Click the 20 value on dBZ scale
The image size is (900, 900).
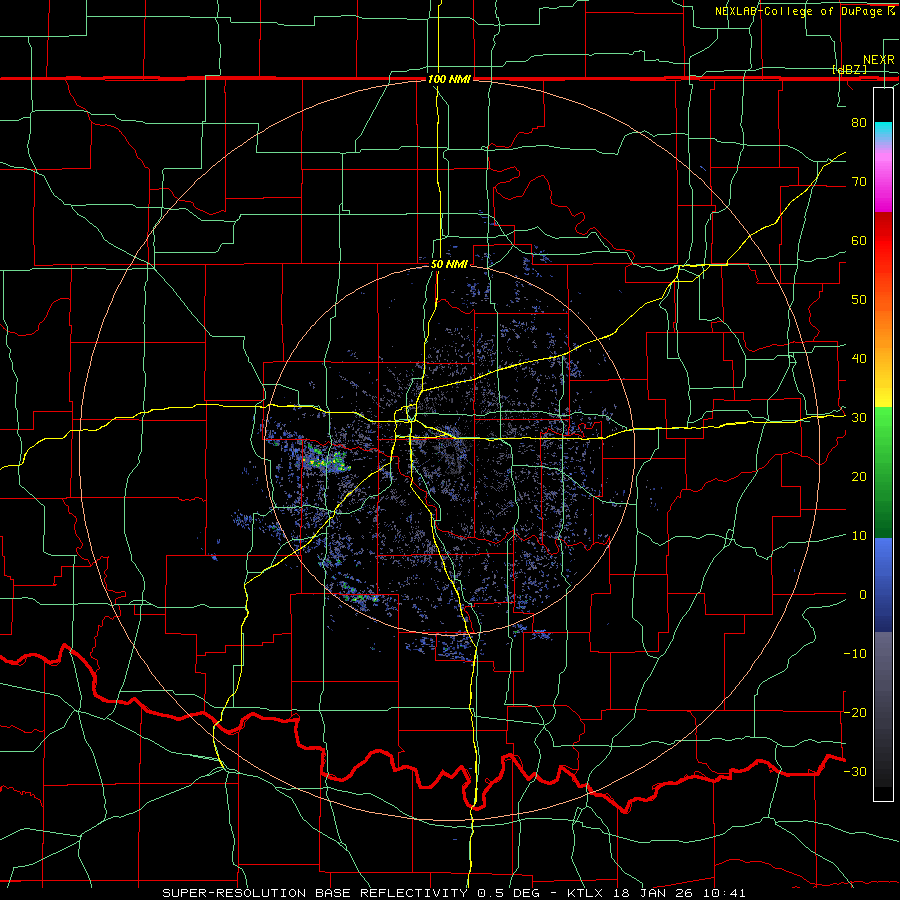[x=859, y=477]
